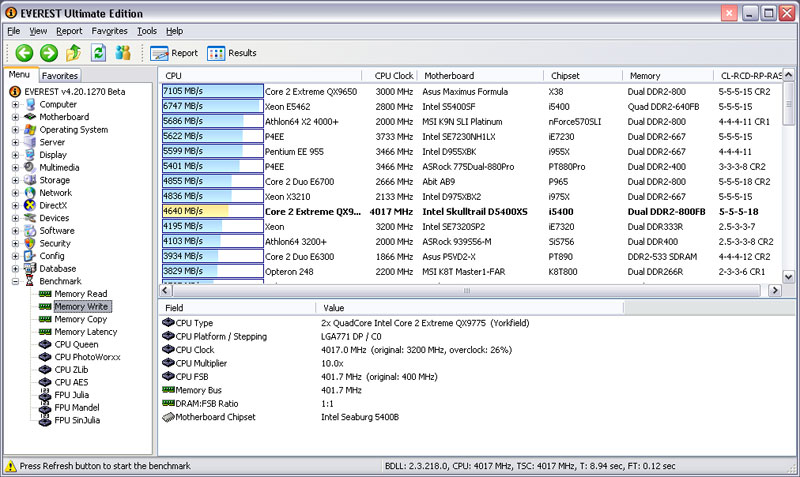Screen dimensions: 800x477
Task: Click the CPU Type field icon
Action: tap(168, 322)
